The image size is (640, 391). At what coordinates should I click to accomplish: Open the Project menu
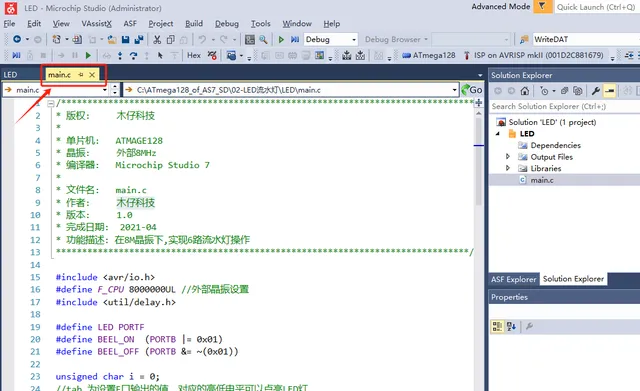160,24
